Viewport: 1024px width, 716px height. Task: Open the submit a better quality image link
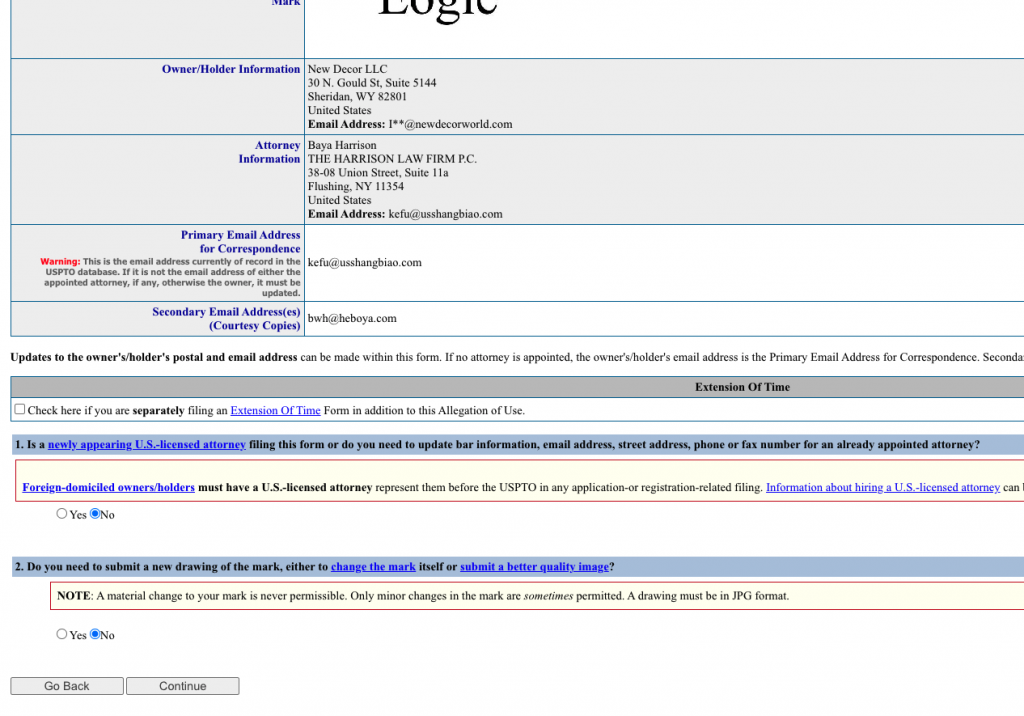tap(534, 566)
